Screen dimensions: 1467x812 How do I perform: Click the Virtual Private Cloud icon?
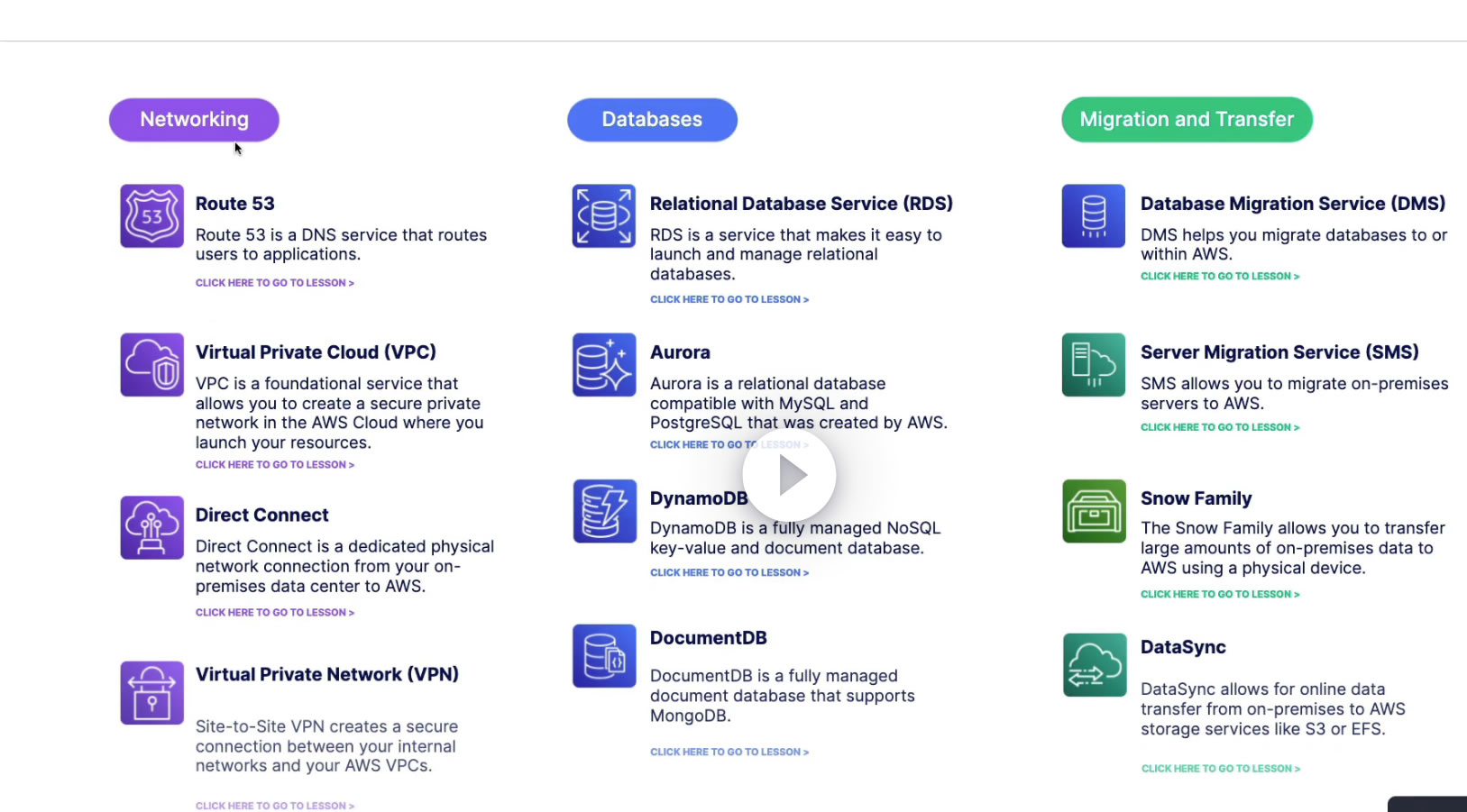click(x=151, y=365)
